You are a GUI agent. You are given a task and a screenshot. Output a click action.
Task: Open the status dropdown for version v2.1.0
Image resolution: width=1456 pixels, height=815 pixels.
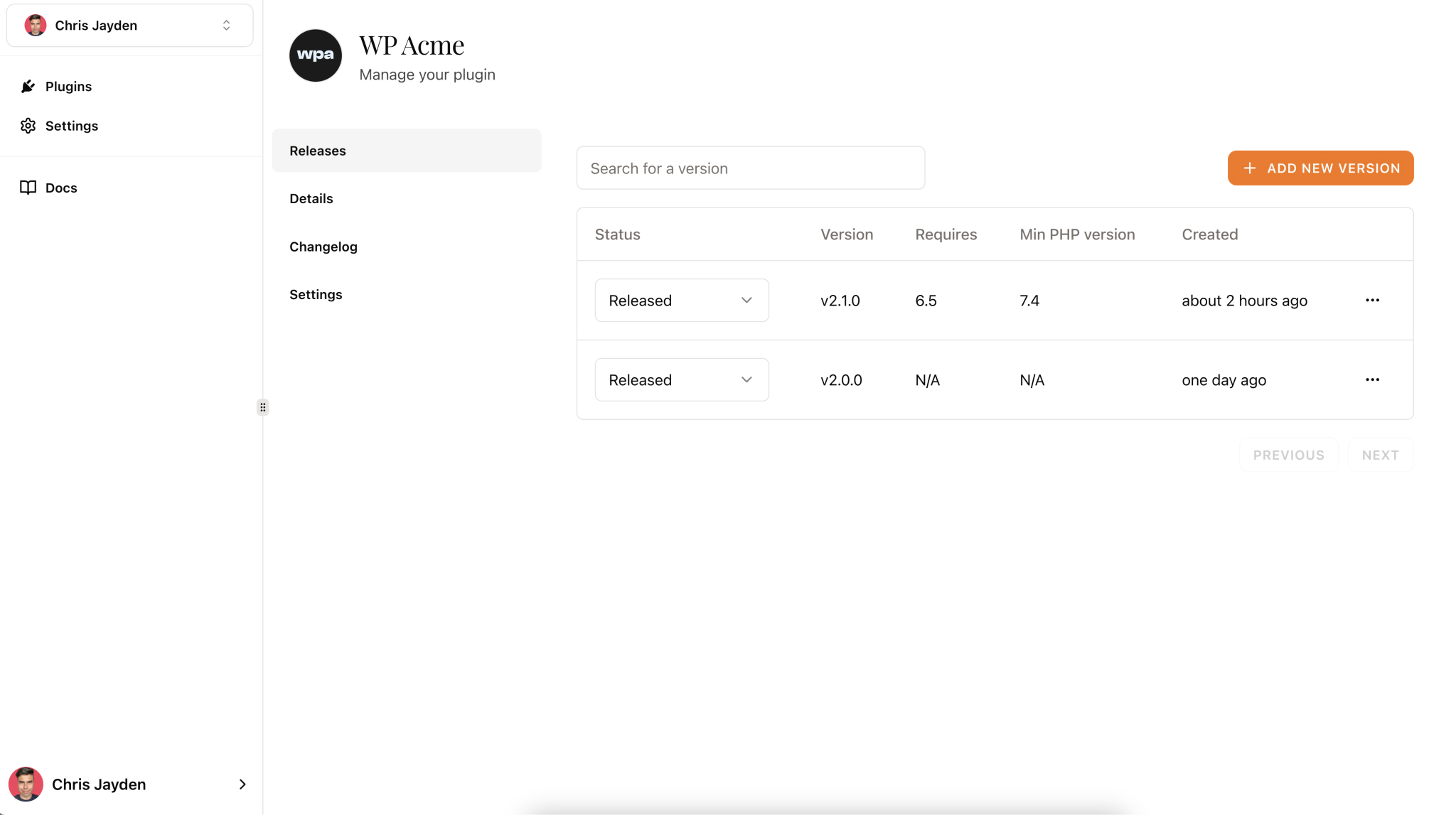pyautogui.click(x=681, y=300)
